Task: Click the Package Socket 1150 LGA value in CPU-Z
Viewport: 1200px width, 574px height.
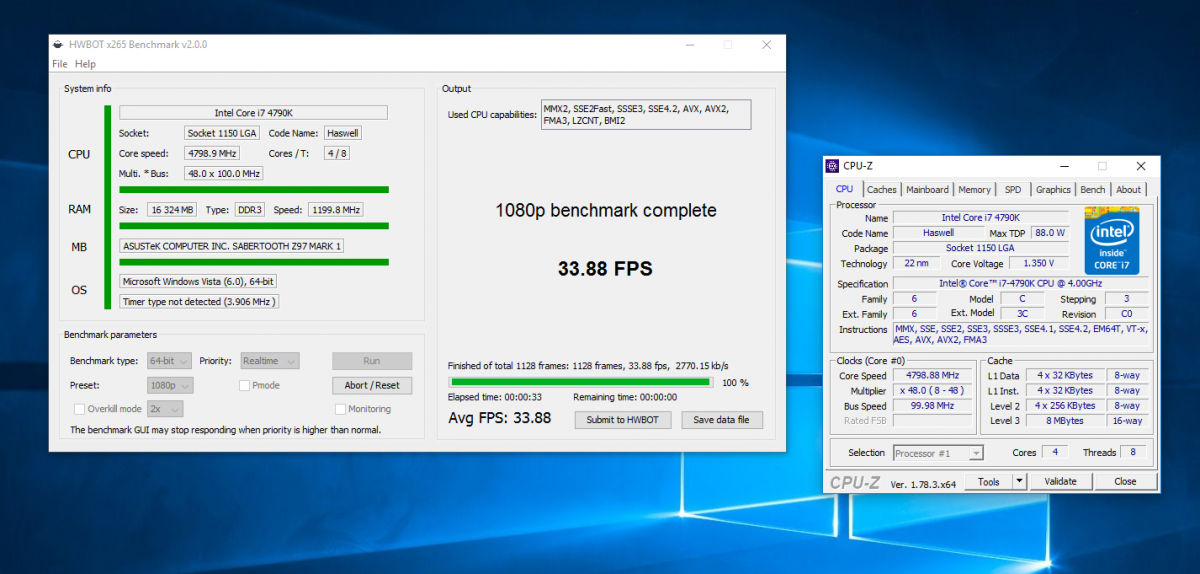Action: 981,247
